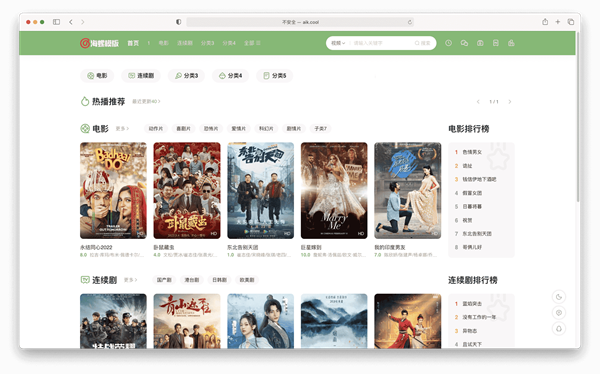The width and height of the screenshot is (600, 374).
Task: Open the Badhaai Do movie poster
Action: click(x=113, y=191)
